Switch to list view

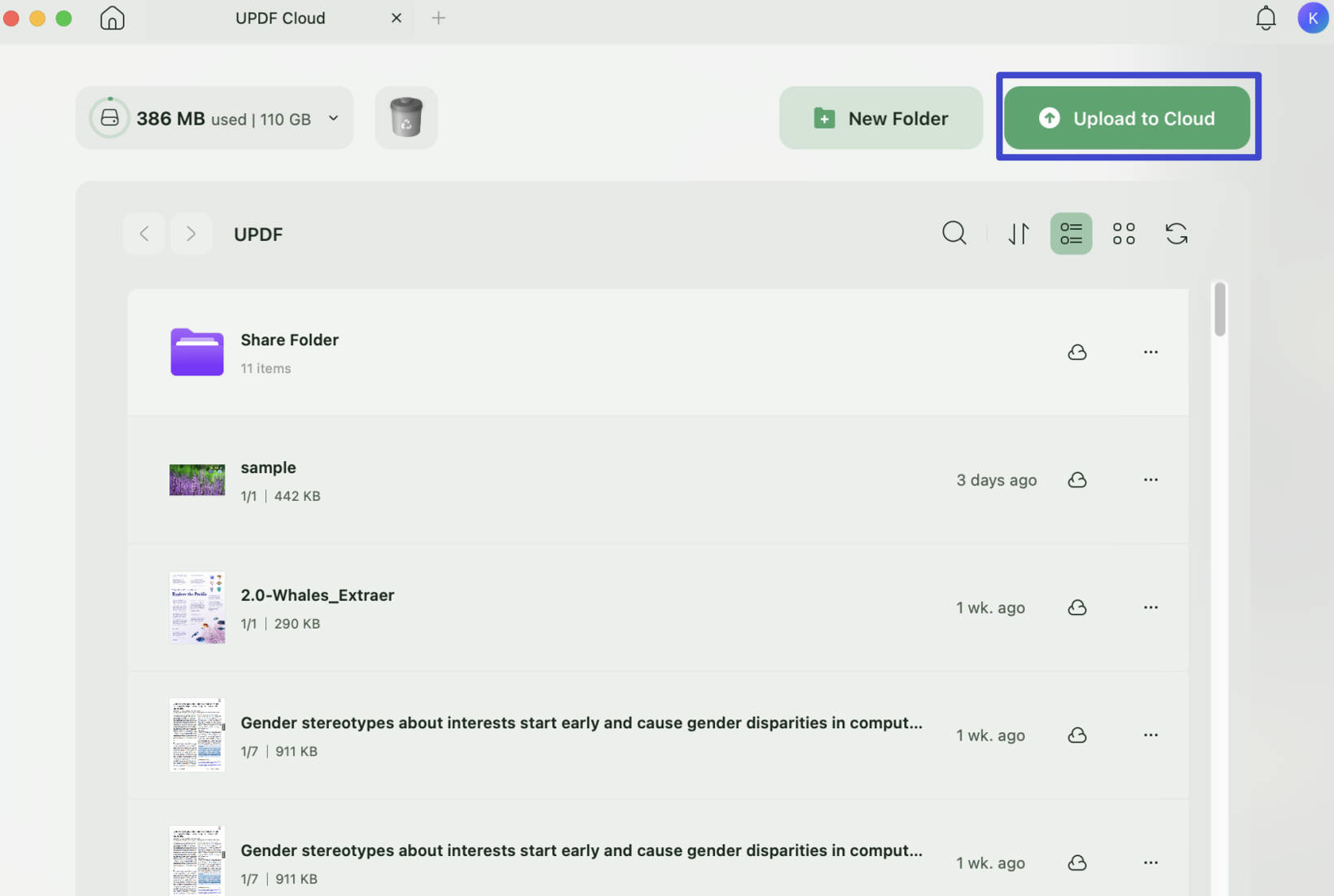(1071, 234)
